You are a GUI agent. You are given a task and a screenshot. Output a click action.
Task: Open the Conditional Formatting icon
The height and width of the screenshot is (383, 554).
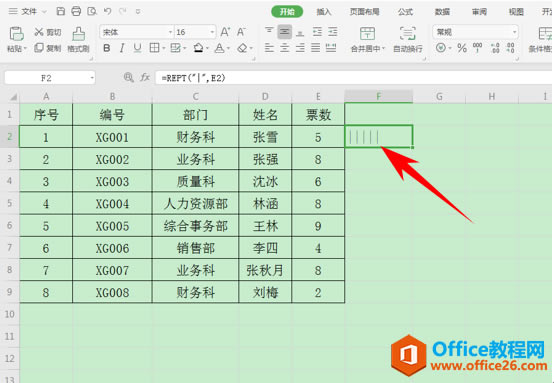544,34
